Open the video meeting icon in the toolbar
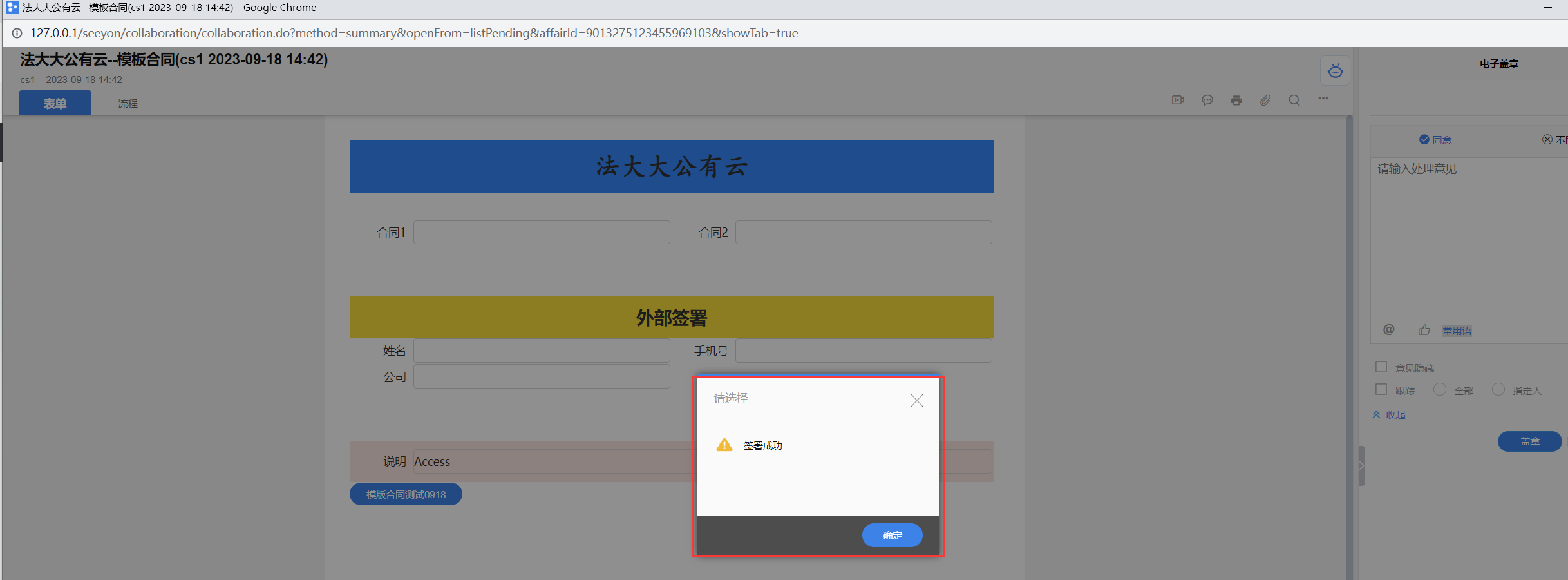 point(1178,100)
